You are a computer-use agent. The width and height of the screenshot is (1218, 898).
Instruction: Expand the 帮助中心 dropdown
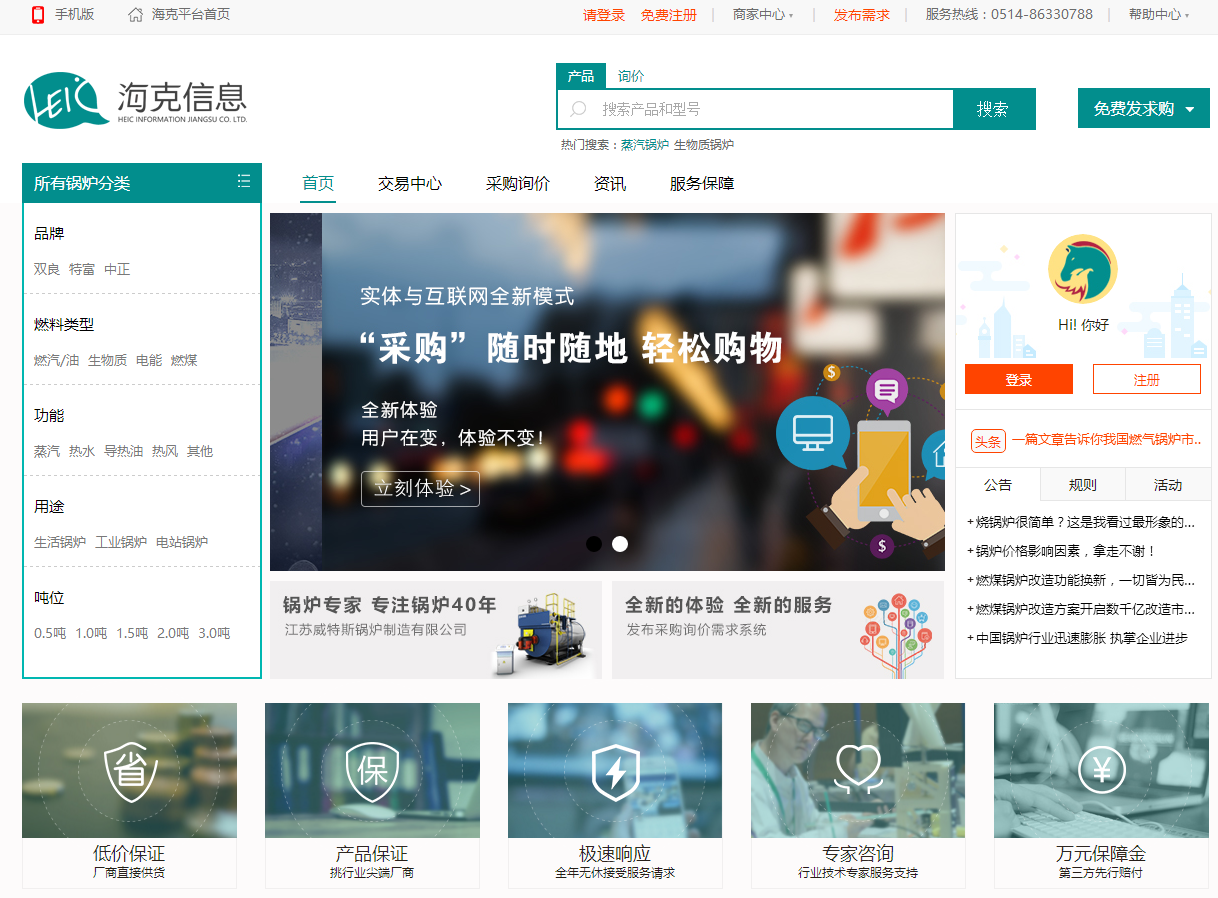(1159, 15)
